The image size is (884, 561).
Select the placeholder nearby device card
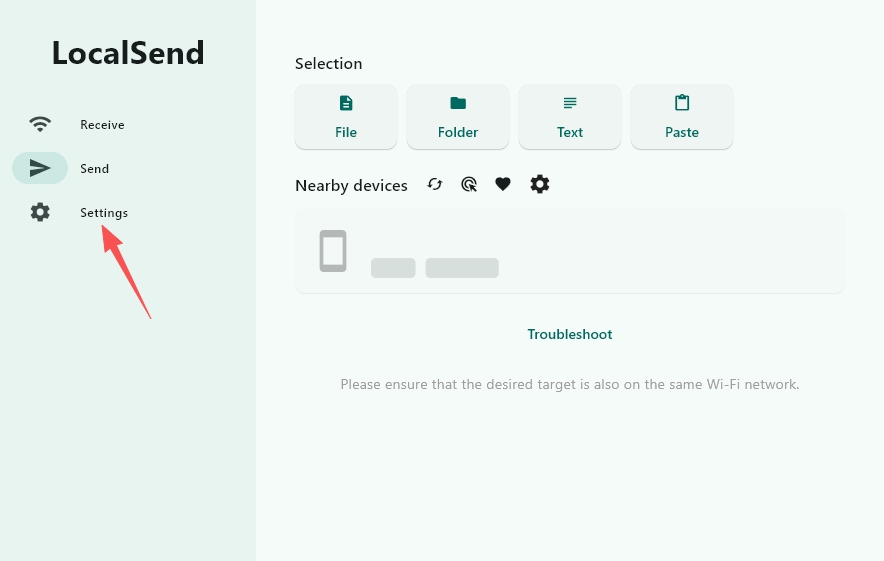point(569,251)
